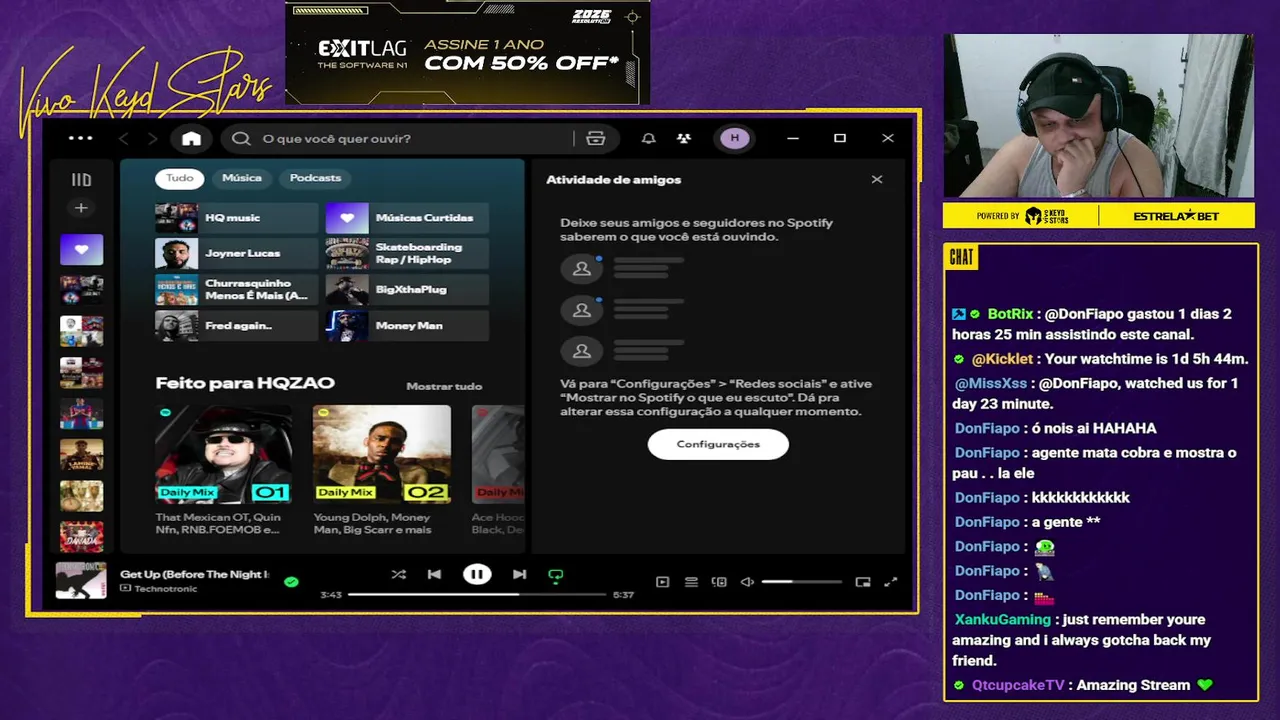
Task: Click the ExitLag 50% OFF banner
Action: [x=468, y=53]
